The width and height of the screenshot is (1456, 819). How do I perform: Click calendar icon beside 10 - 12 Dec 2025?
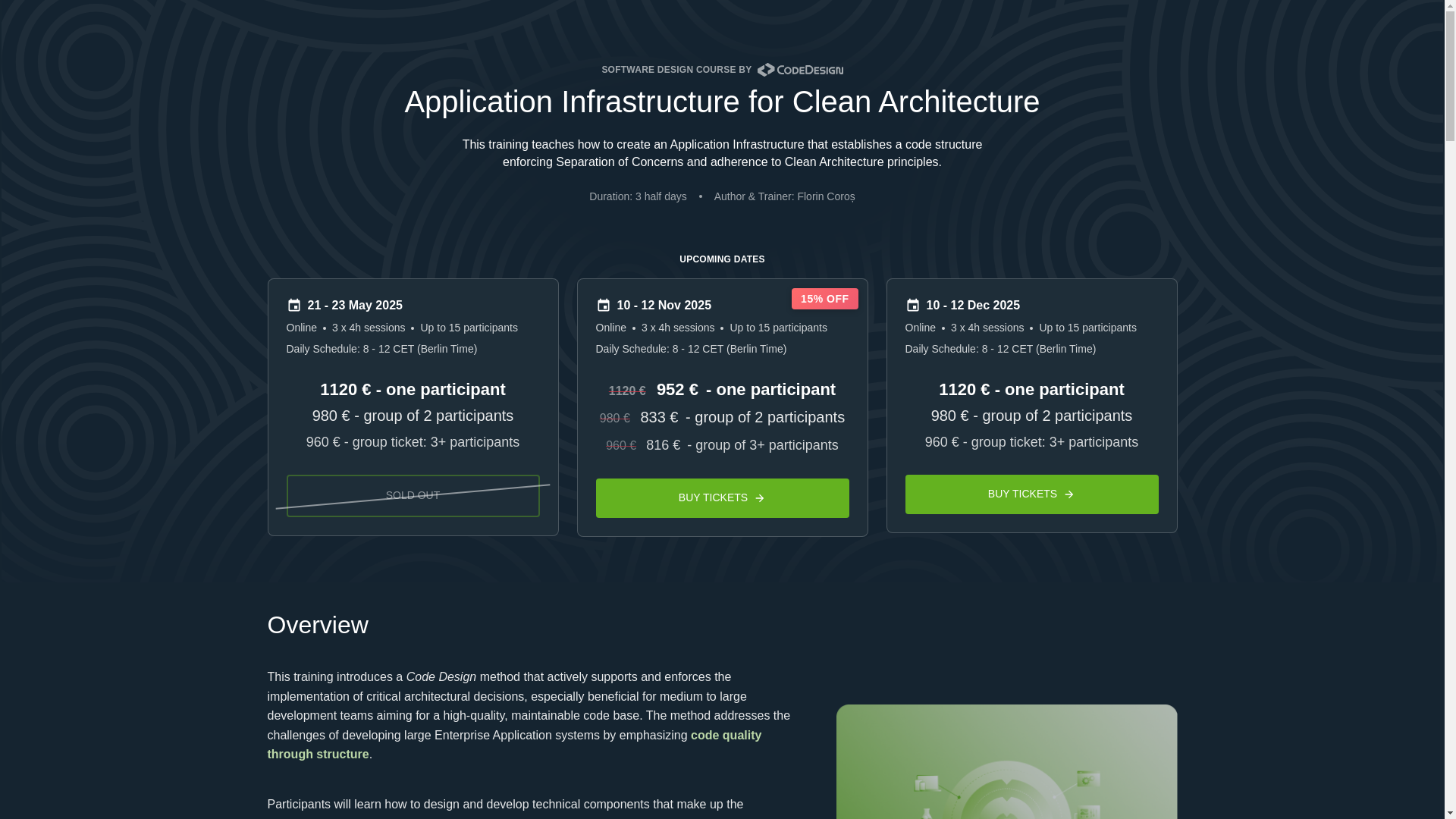913,305
